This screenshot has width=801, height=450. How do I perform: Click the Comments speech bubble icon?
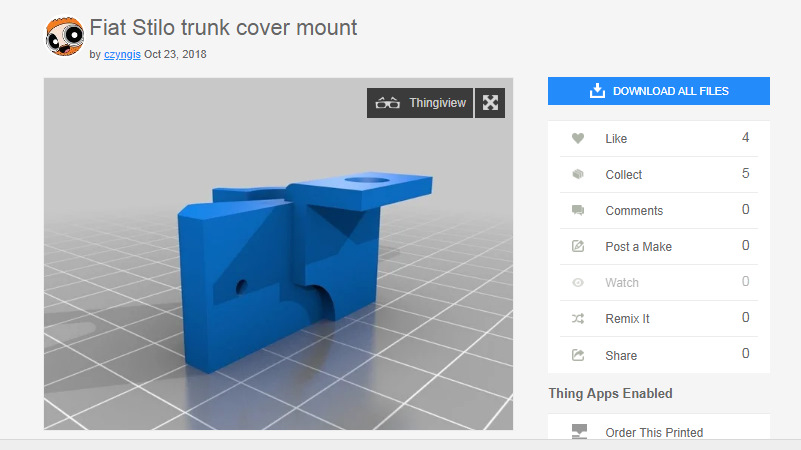578,210
